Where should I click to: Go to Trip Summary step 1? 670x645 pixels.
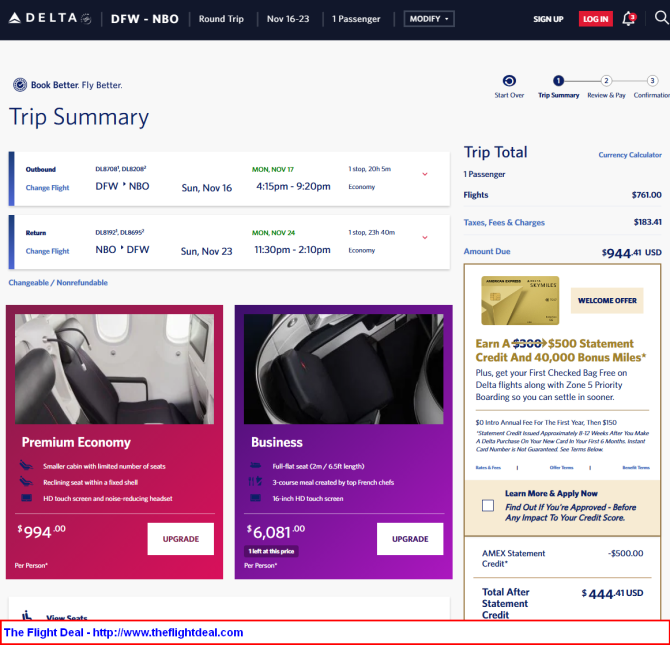[558, 86]
